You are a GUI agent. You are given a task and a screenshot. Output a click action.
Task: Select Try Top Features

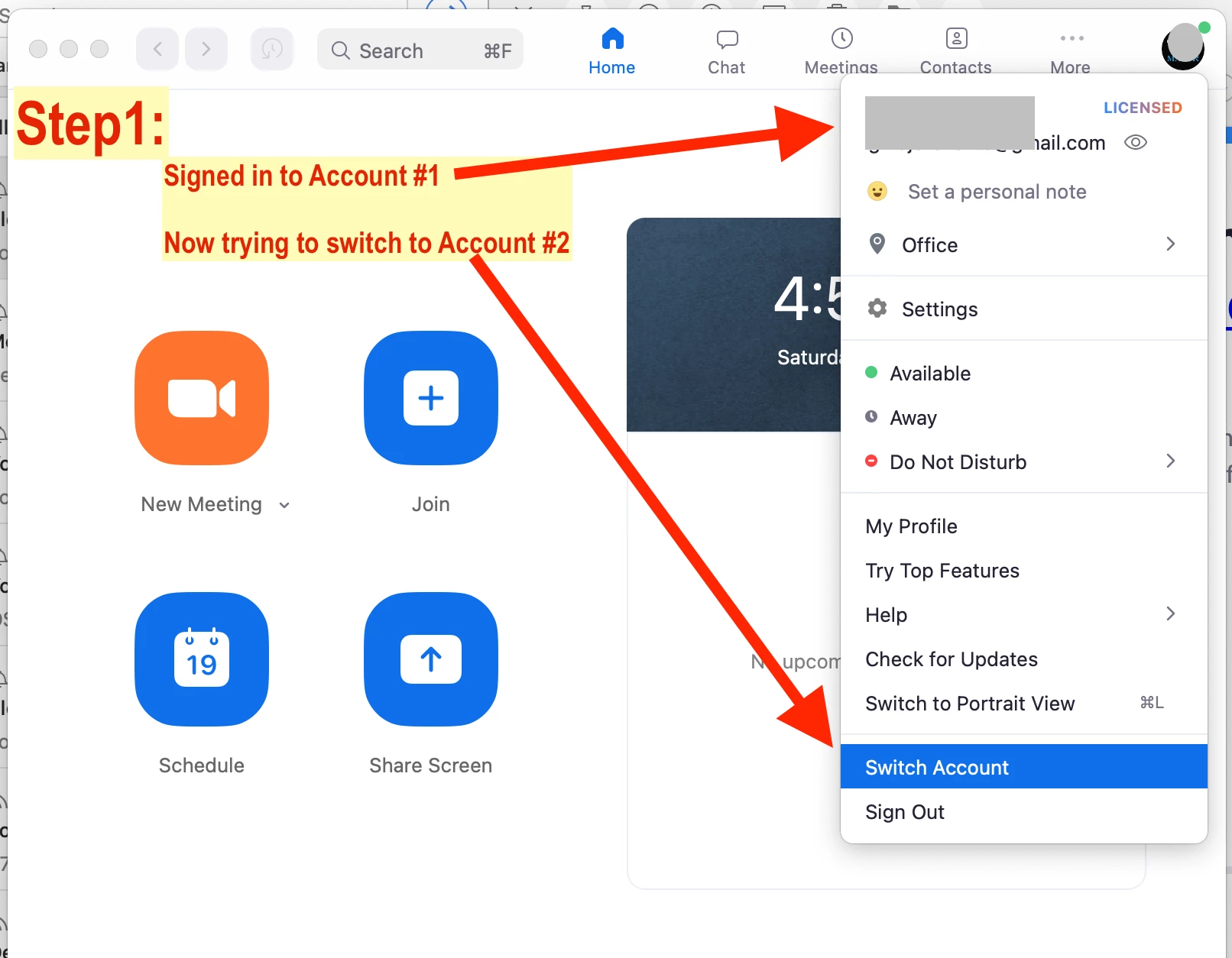[1024, 570]
